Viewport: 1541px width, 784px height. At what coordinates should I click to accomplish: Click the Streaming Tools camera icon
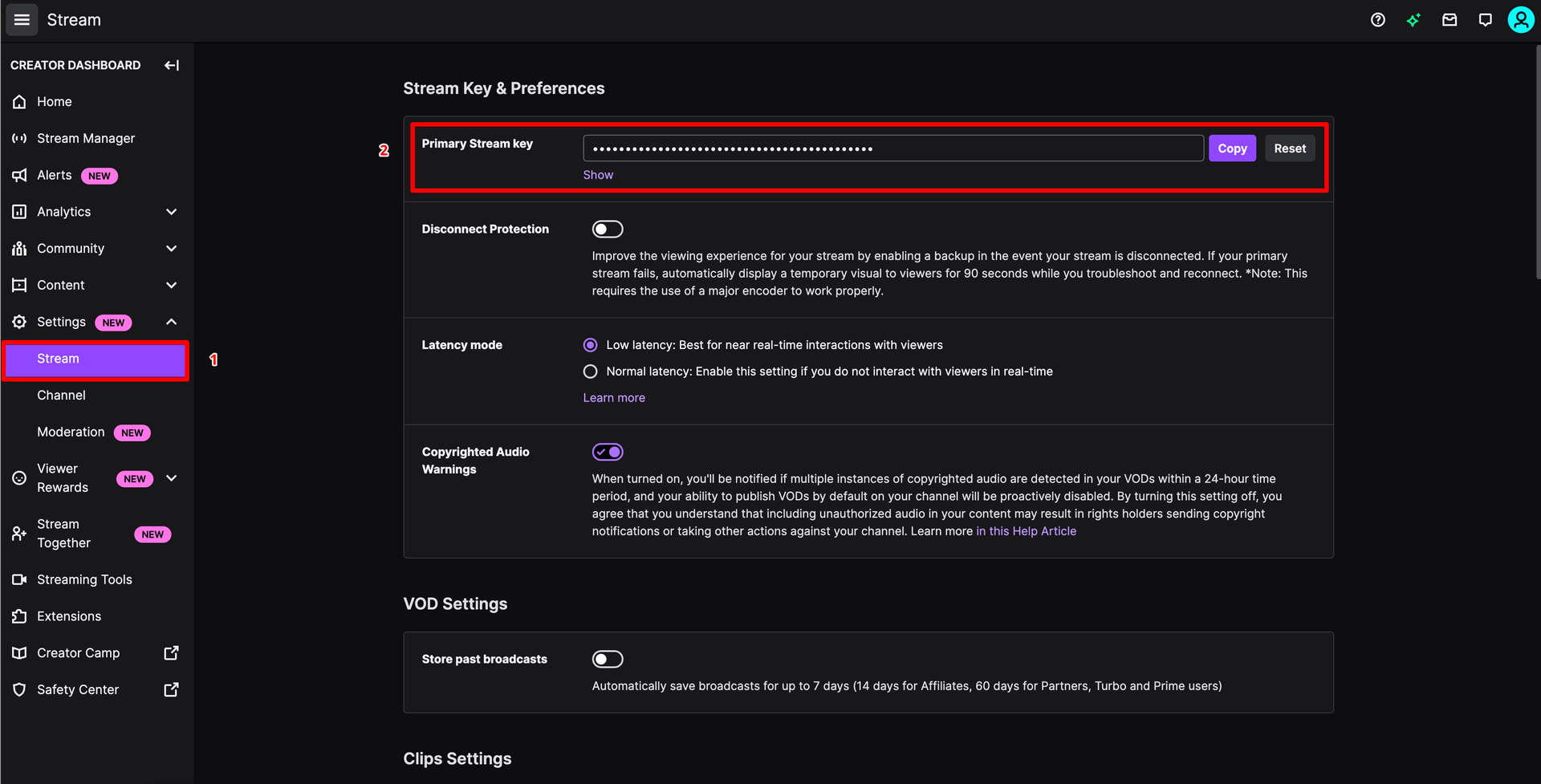tap(19, 579)
